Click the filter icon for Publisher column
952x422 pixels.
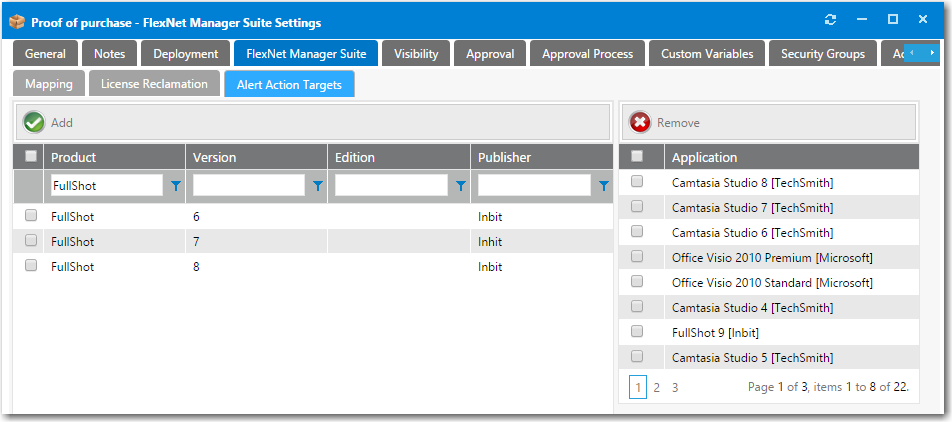(x=603, y=186)
